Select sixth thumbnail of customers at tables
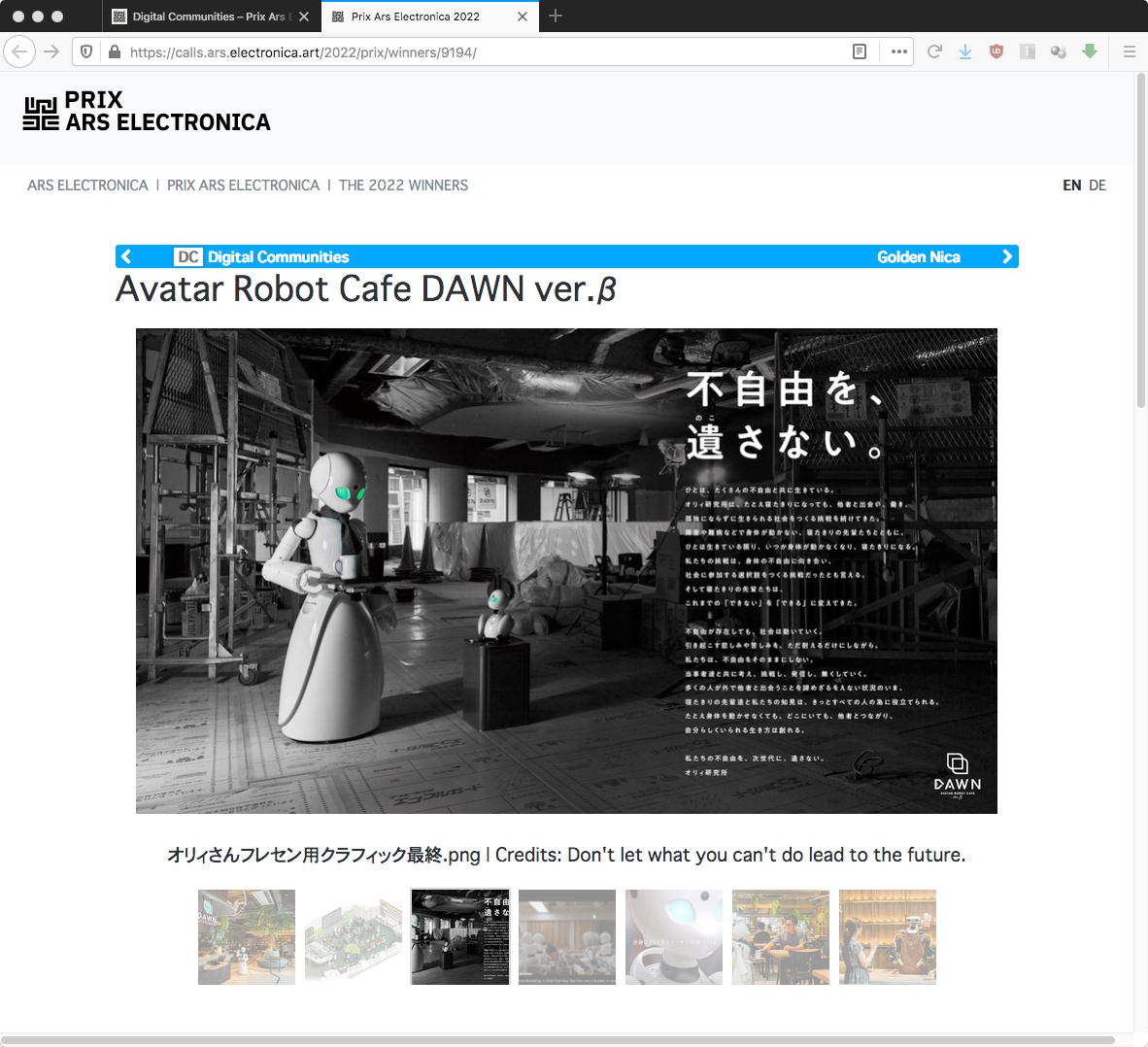Viewport: 1148px width, 1047px height. (781, 937)
